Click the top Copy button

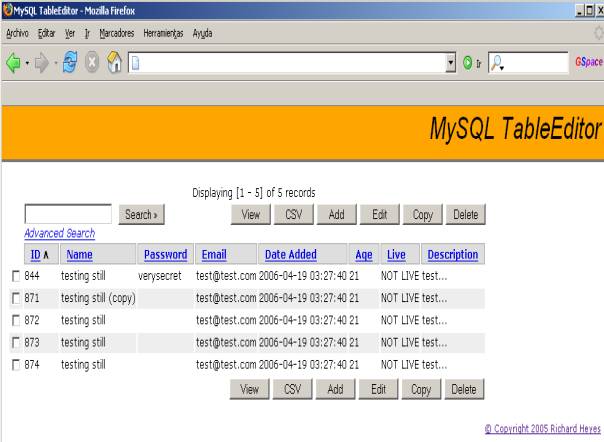click(x=423, y=214)
